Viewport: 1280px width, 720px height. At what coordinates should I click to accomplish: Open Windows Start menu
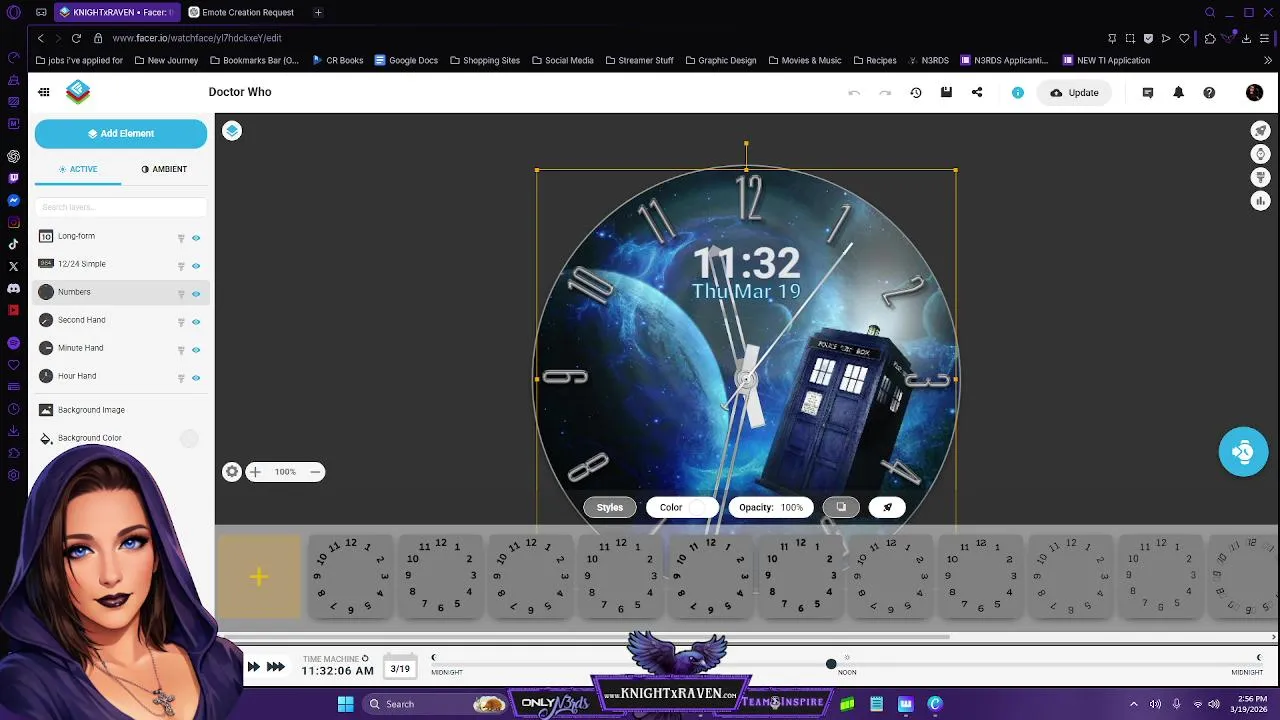click(345, 704)
